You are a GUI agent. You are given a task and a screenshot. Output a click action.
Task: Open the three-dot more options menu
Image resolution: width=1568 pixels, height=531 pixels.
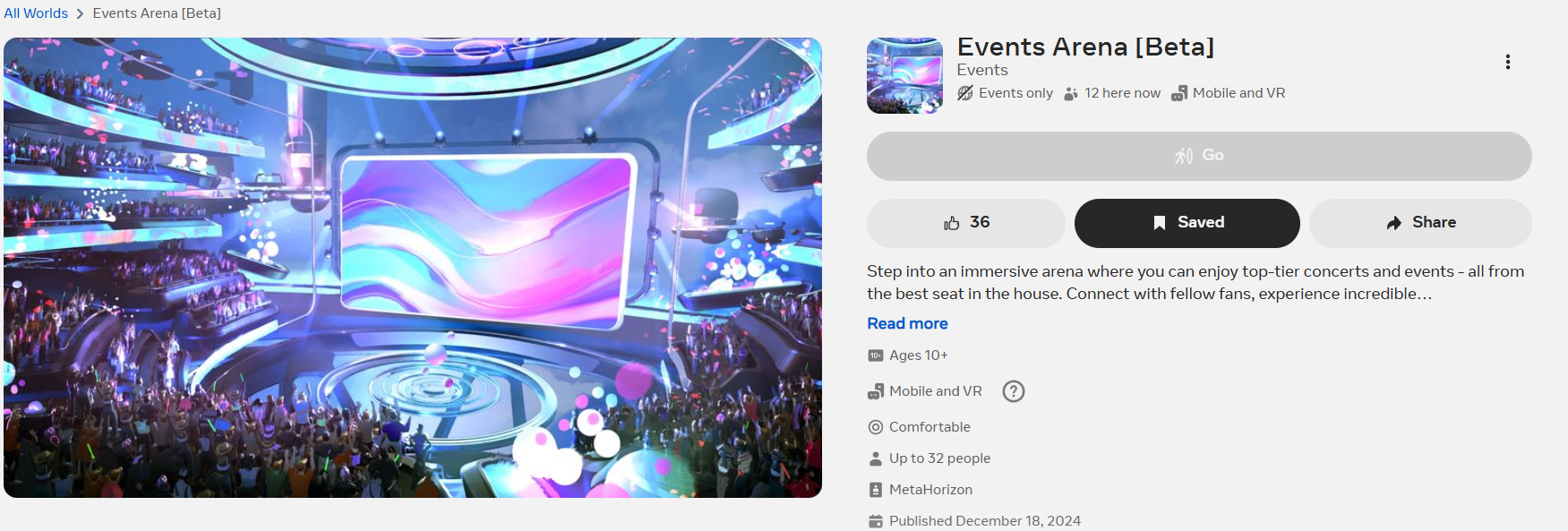pyautogui.click(x=1508, y=62)
